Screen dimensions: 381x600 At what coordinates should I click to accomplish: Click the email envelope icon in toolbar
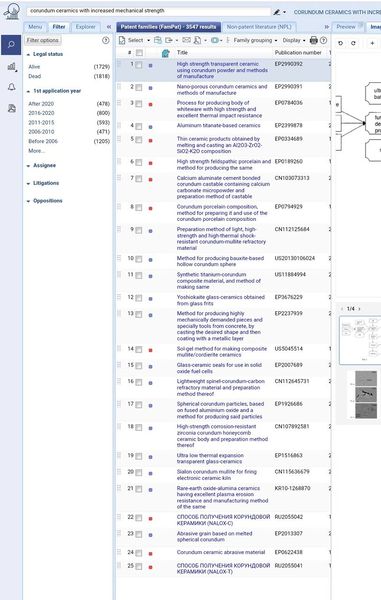click(186, 40)
